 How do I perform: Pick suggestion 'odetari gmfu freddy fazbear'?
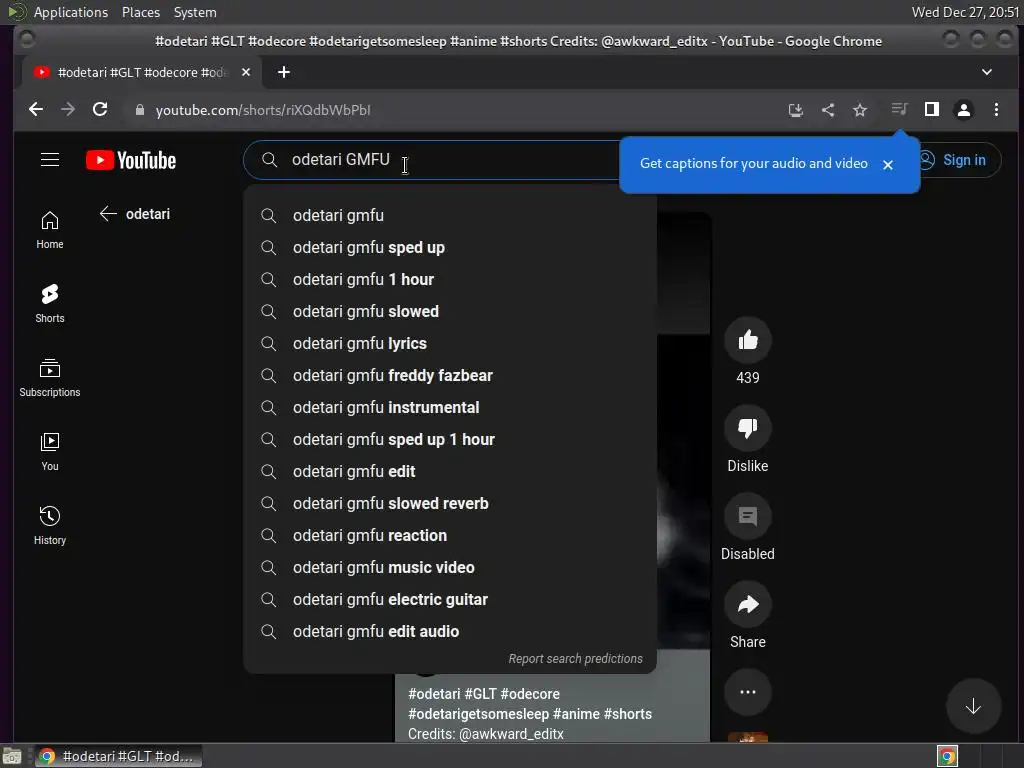(450, 375)
